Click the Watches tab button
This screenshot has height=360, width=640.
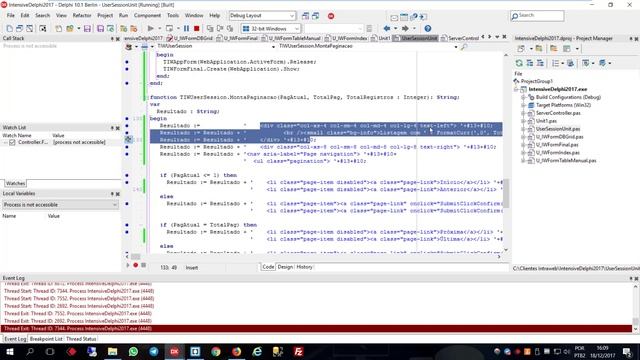tap(16, 183)
